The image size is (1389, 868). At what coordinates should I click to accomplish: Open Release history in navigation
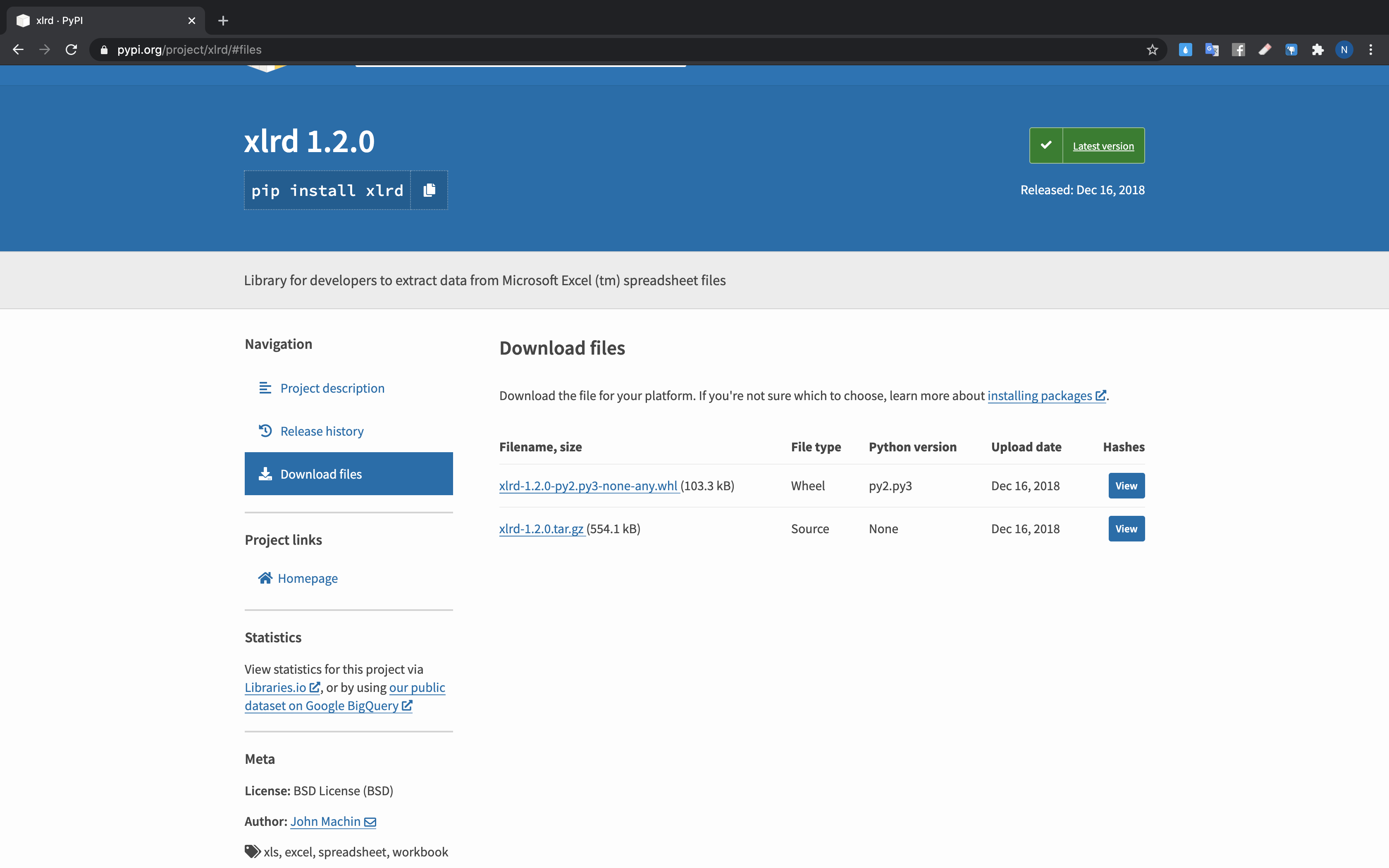click(322, 431)
